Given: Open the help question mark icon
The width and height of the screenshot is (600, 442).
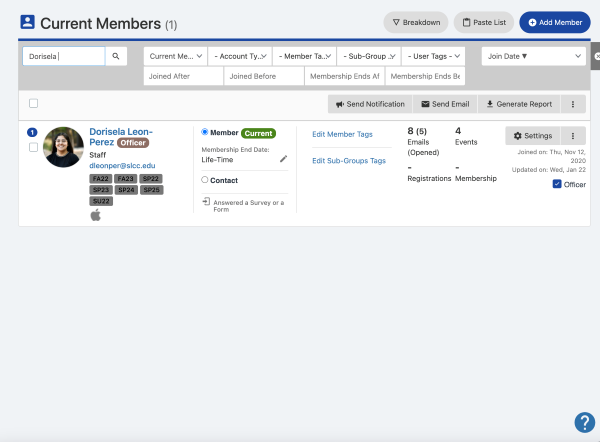Looking at the screenshot, I should click(x=585, y=422).
